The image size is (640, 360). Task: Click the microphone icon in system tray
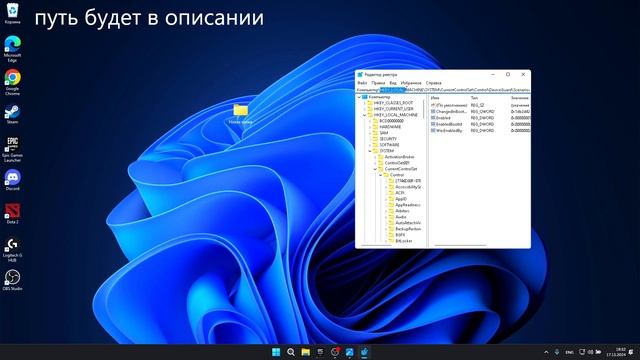(x=557, y=352)
